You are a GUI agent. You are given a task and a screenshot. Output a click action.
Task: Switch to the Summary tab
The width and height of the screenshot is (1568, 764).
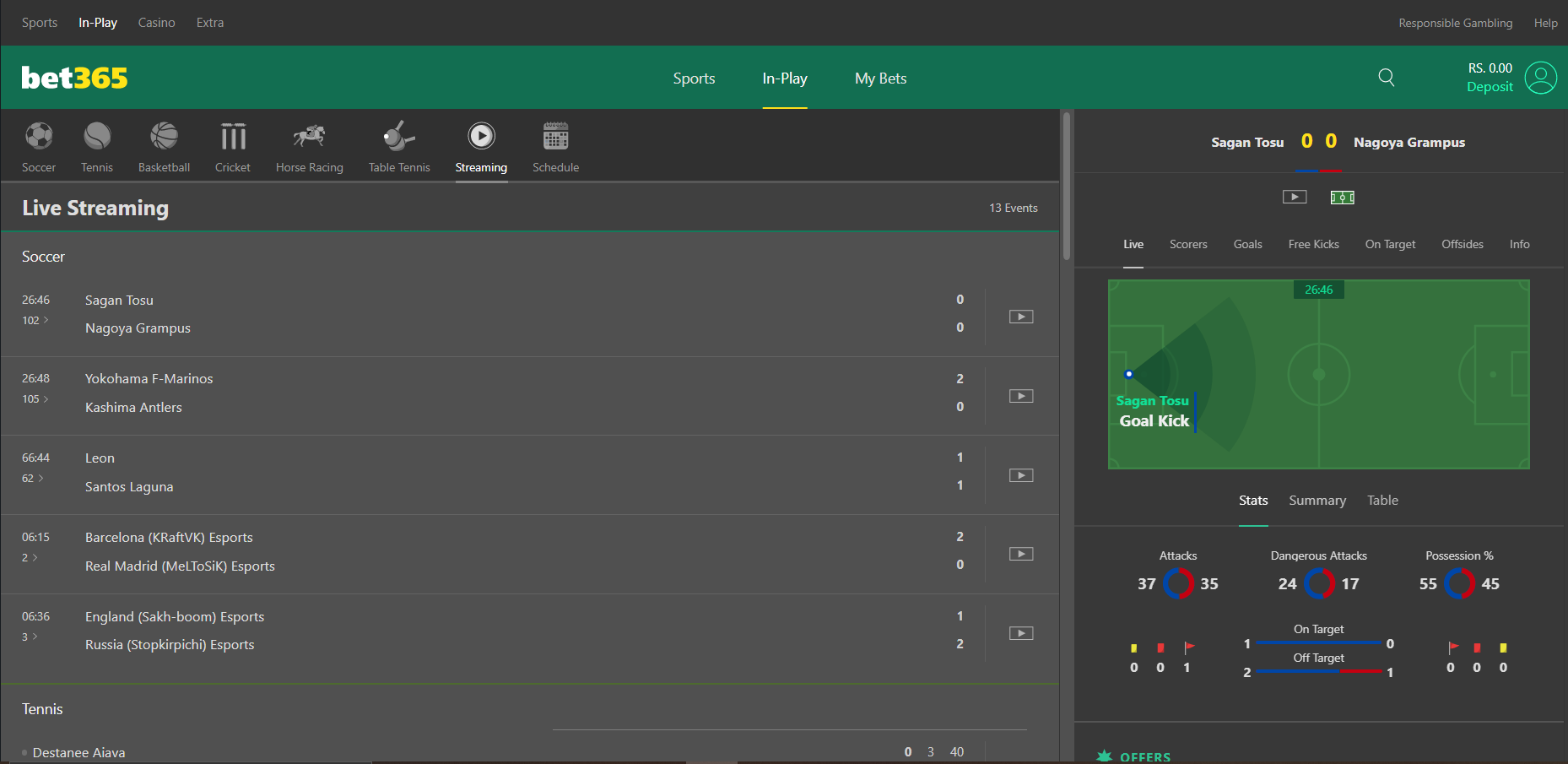1317,501
